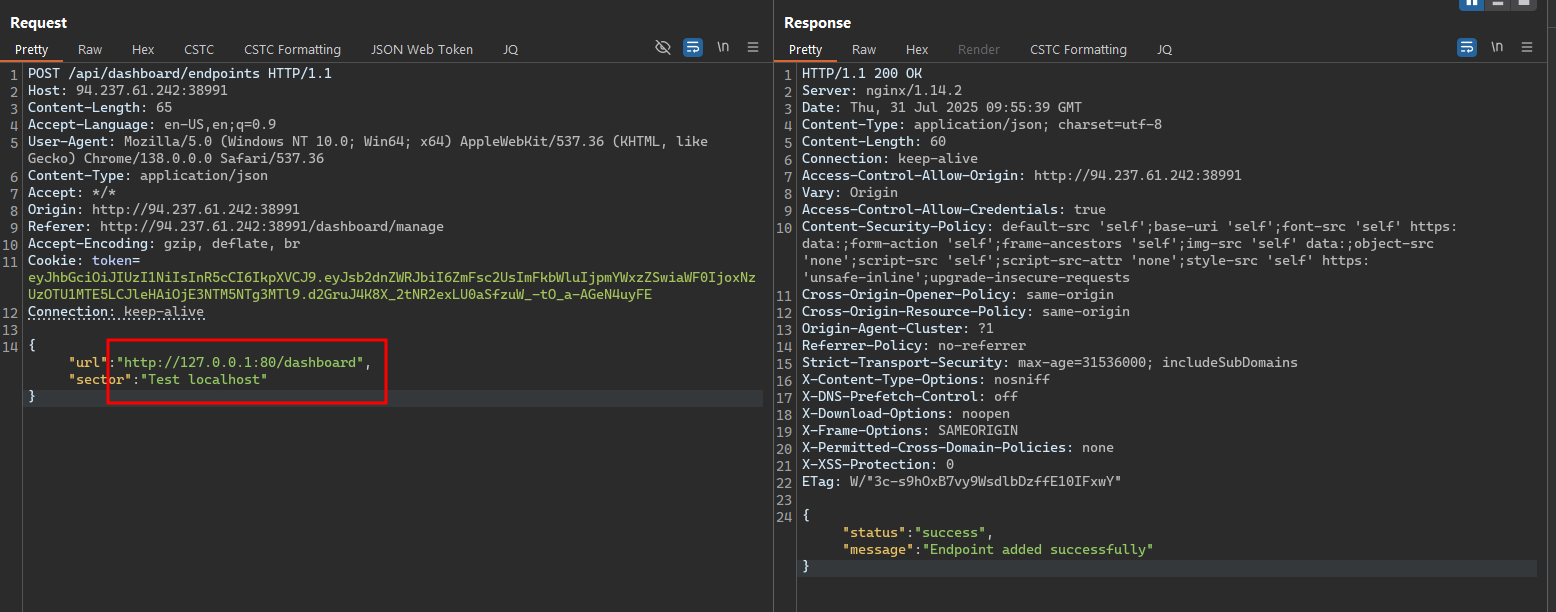Click the Response Render tab
This screenshot has width=1556, height=612.
point(979,49)
